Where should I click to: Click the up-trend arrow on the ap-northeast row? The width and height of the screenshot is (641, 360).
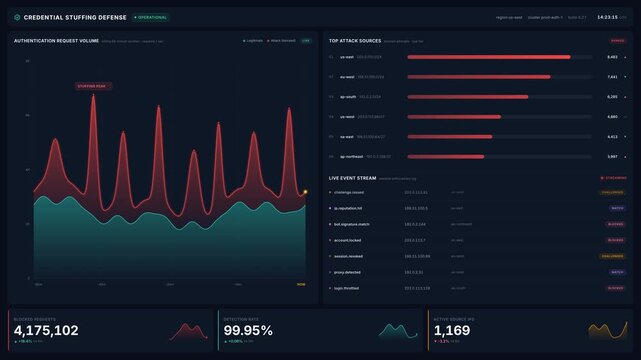(x=625, y=157)
